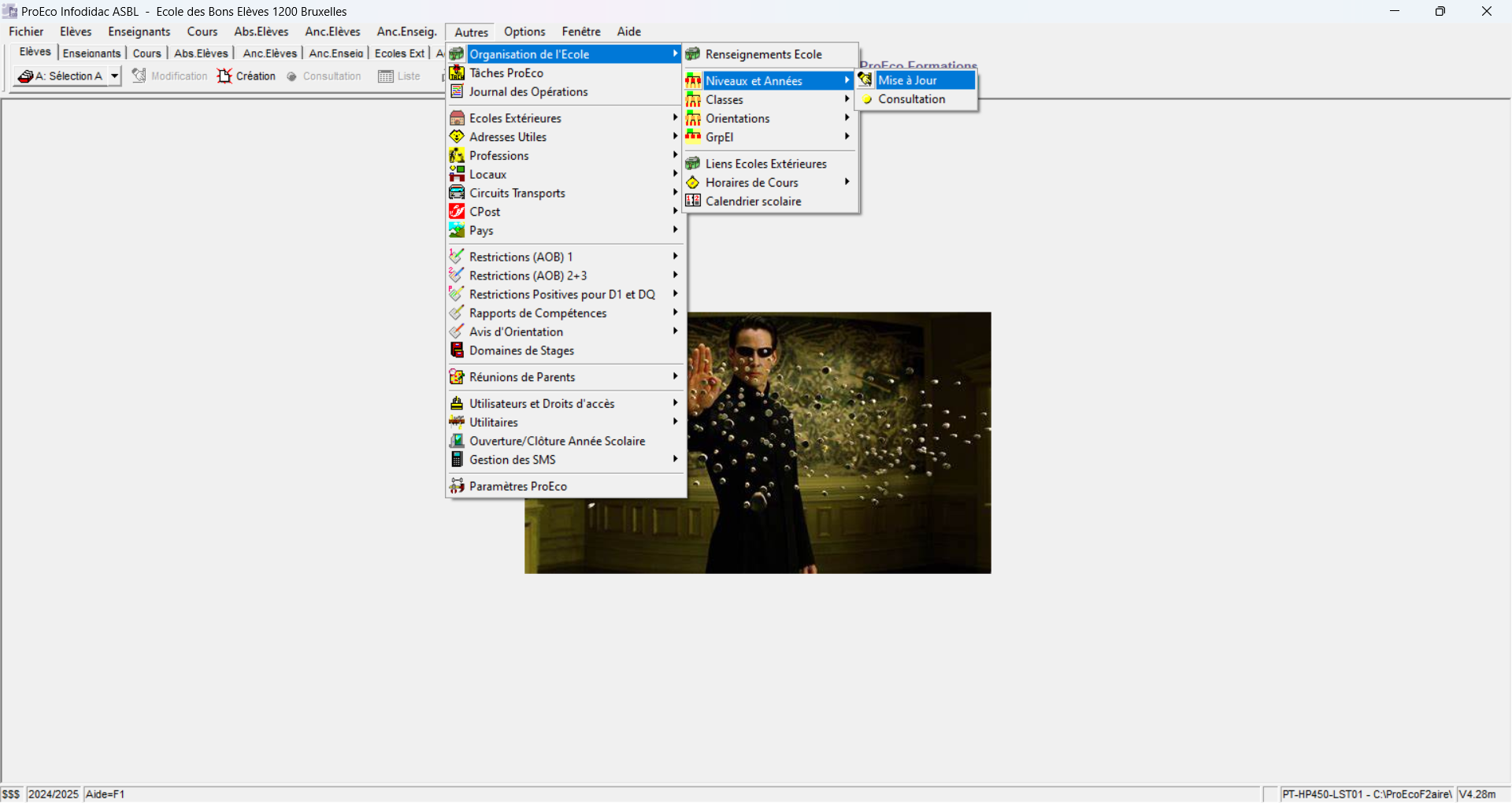Viewport: 1512px width, 803px height.
Task: Click the Locaux icon
Action: (457, 174)
